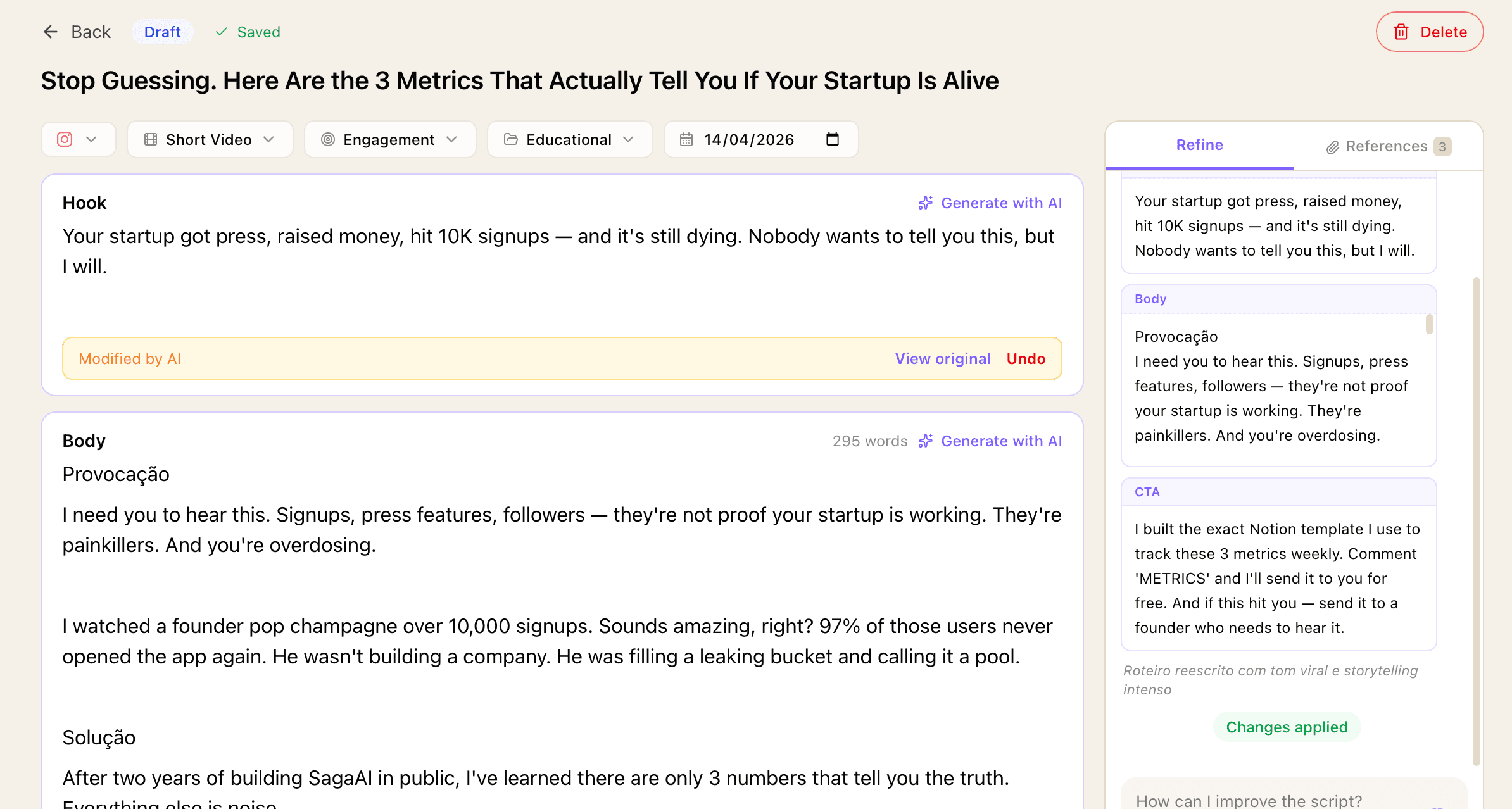Click the date field 14/04/2026
The height and width of the screenshot is (809, 1512).
click(761, 139)
